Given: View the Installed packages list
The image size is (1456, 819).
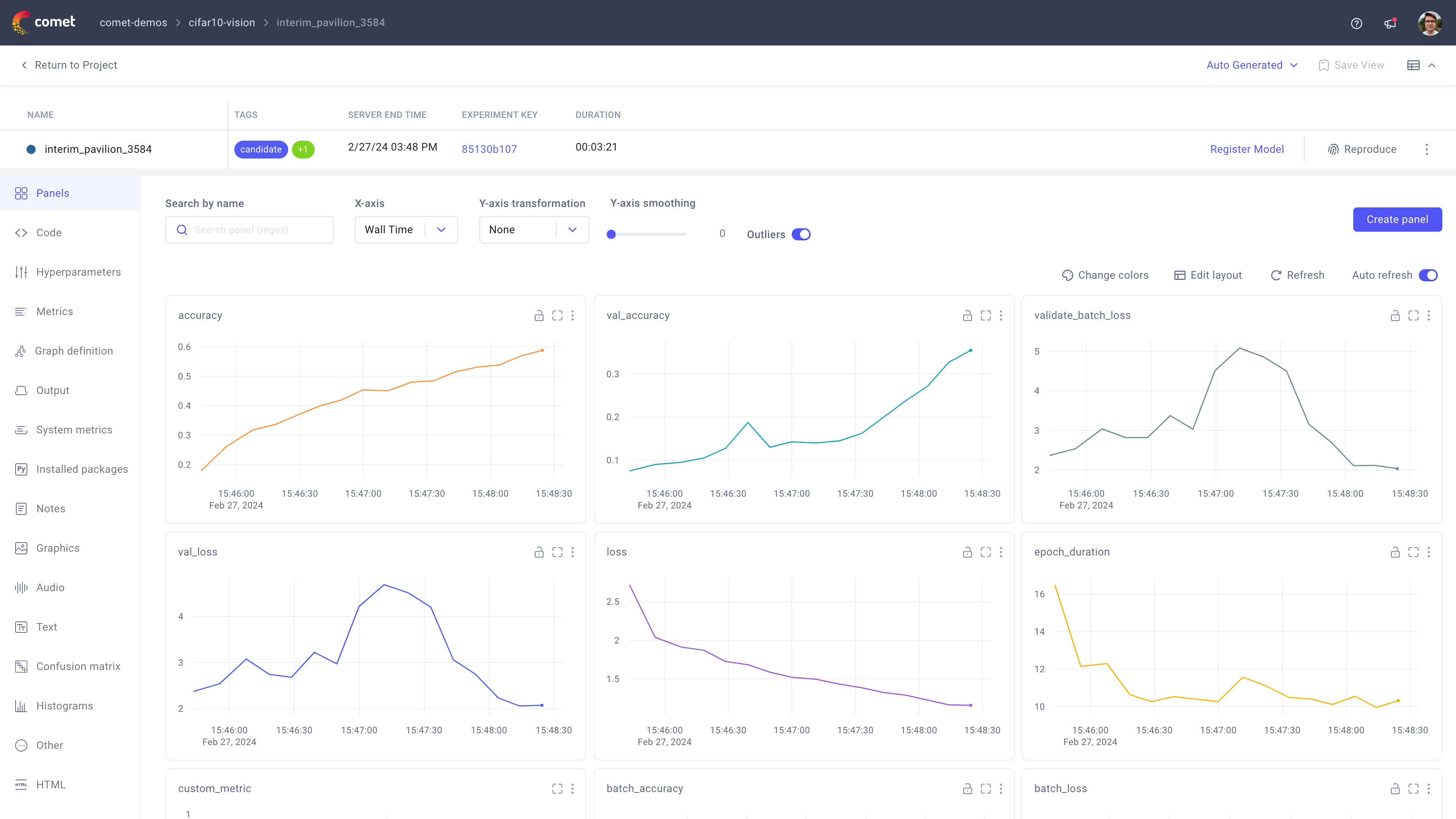Looking at the screenshot, I should (x=82, y=469).
